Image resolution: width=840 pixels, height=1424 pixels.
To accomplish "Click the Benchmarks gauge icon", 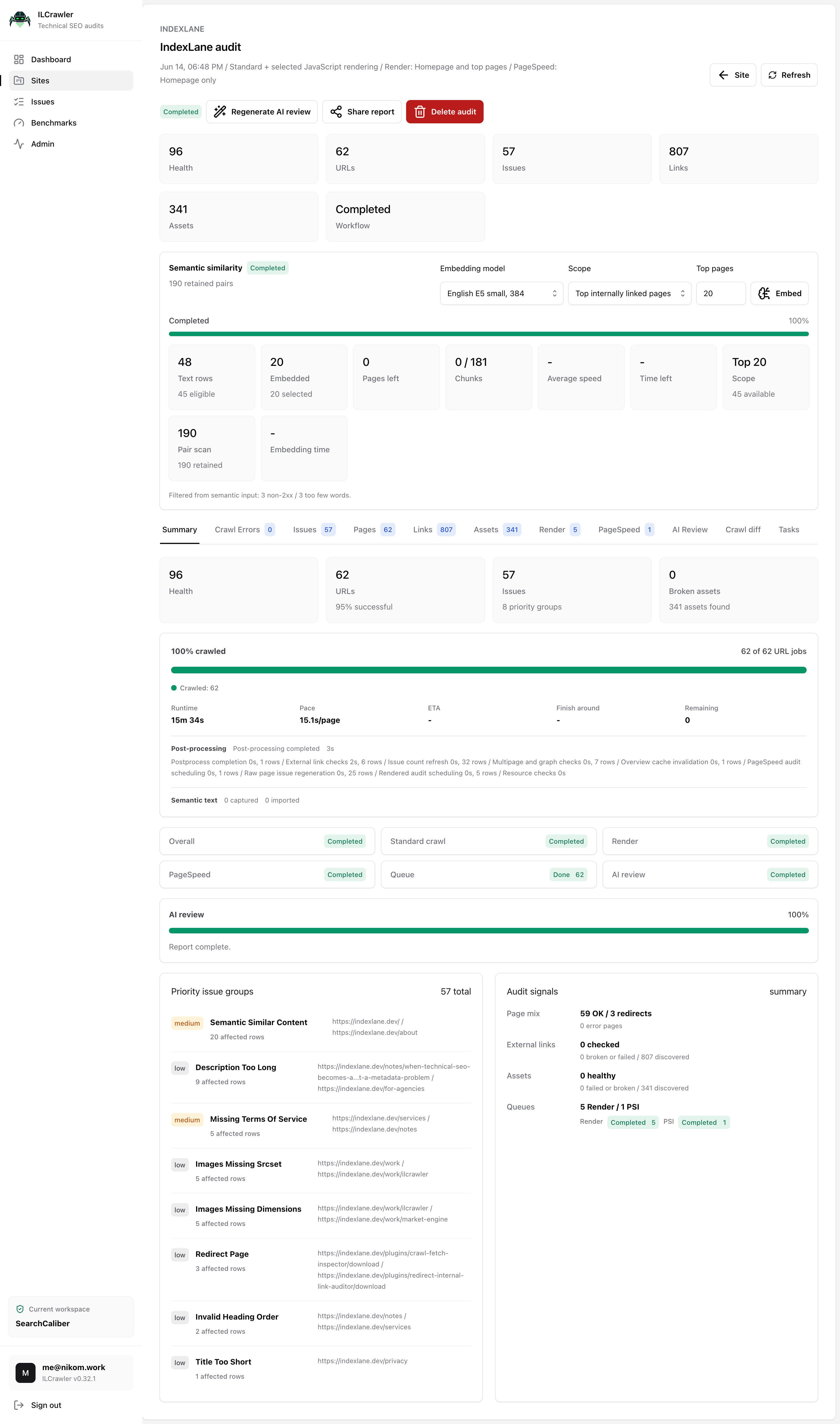I will coord(19,123).
